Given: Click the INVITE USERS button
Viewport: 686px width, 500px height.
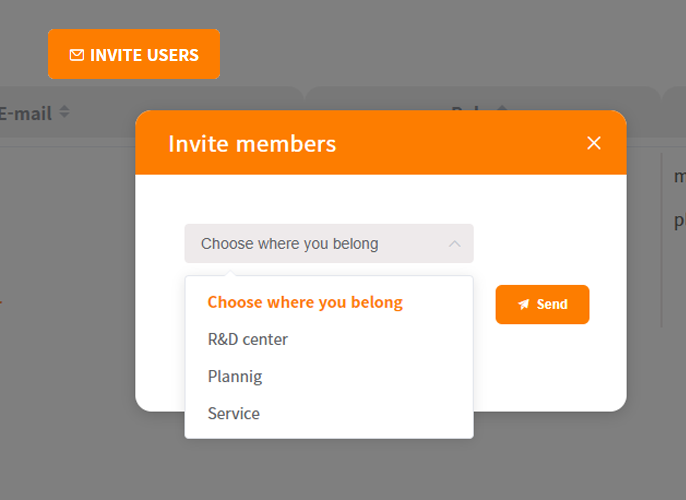Looking at the screenshot, I should coord(134,54).
